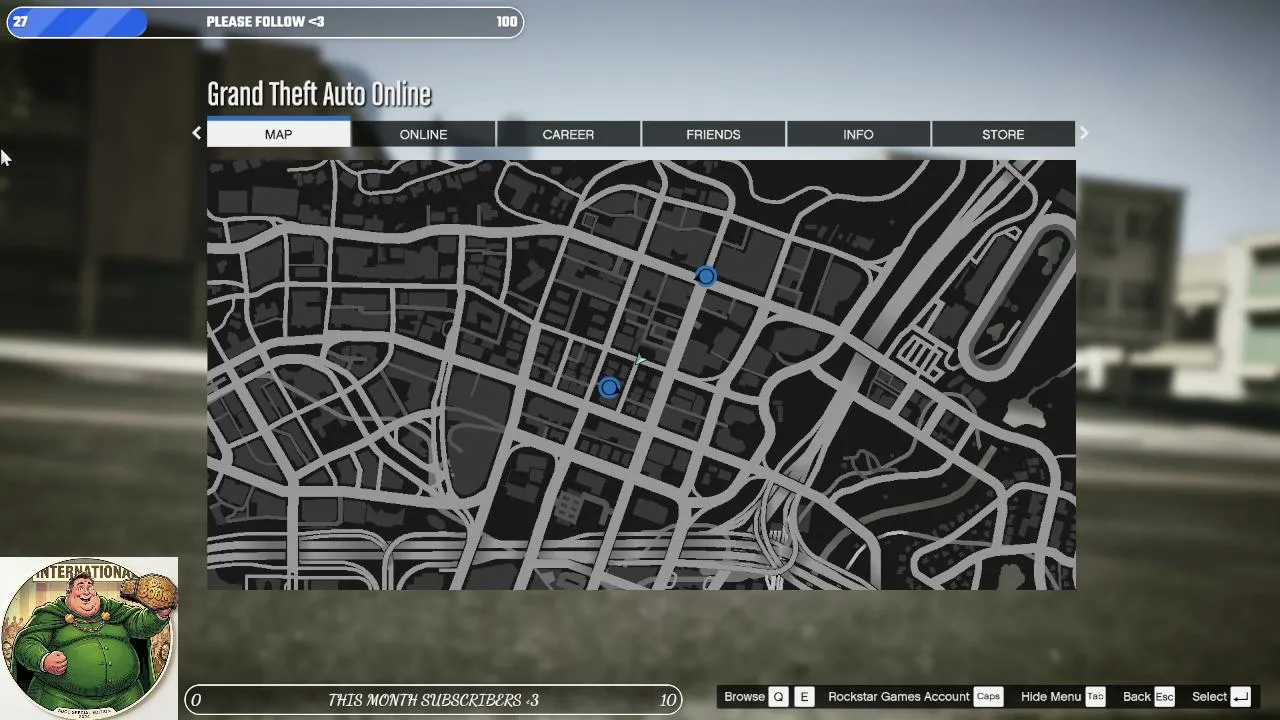This screenshot has width=1280, height=720.
Task: Click the right arrow beside the STORE tab
Action: pyautogui.click(x=1084, y=133)
